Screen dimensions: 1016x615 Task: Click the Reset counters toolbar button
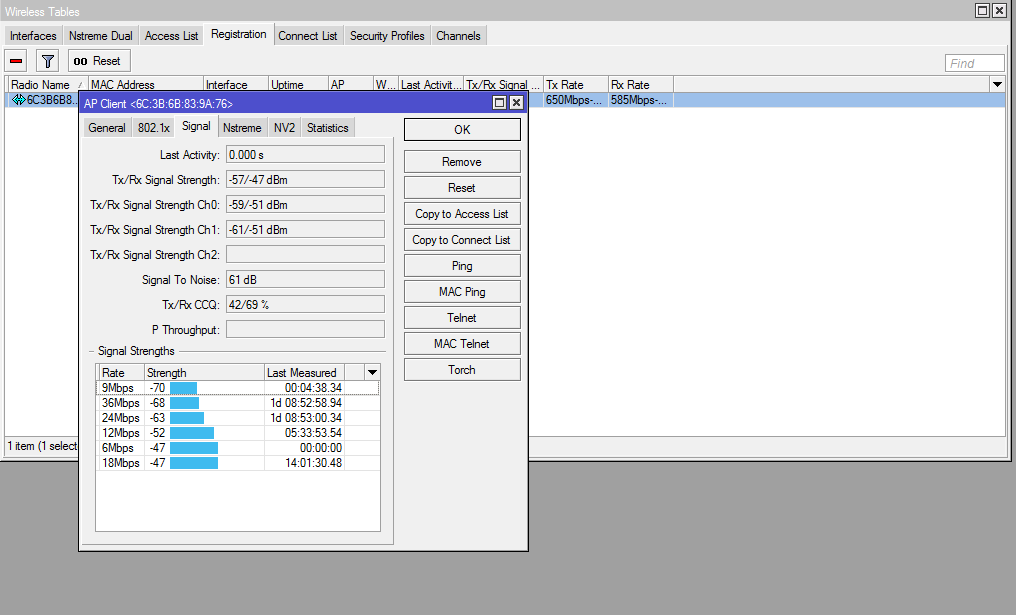pyautogui.click(x=98, y=61)
